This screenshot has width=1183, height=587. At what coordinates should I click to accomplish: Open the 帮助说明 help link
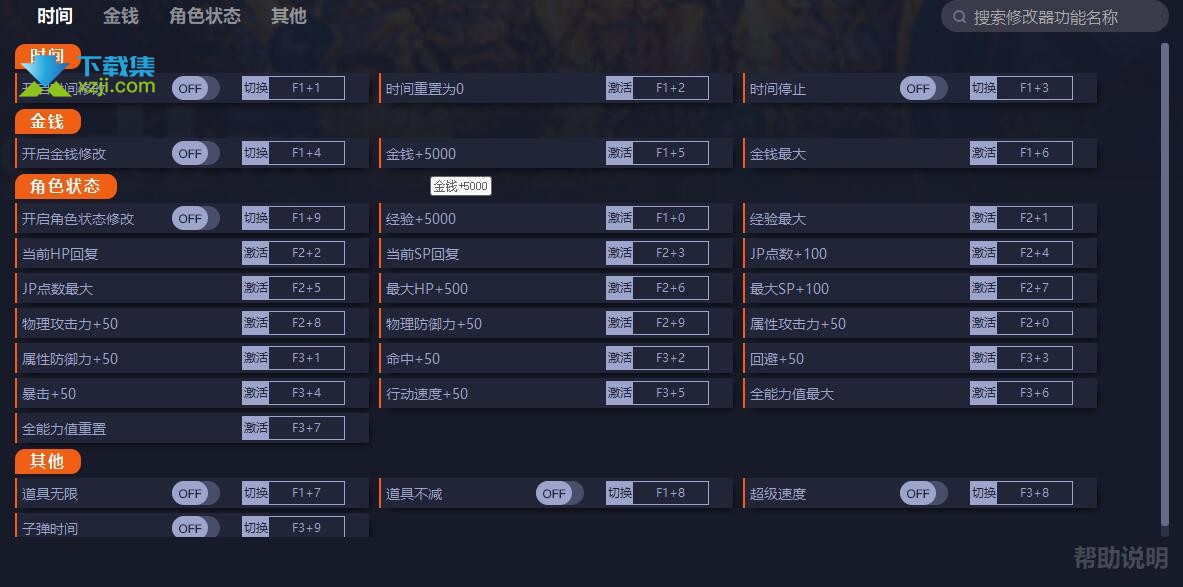click(1120, 558)
